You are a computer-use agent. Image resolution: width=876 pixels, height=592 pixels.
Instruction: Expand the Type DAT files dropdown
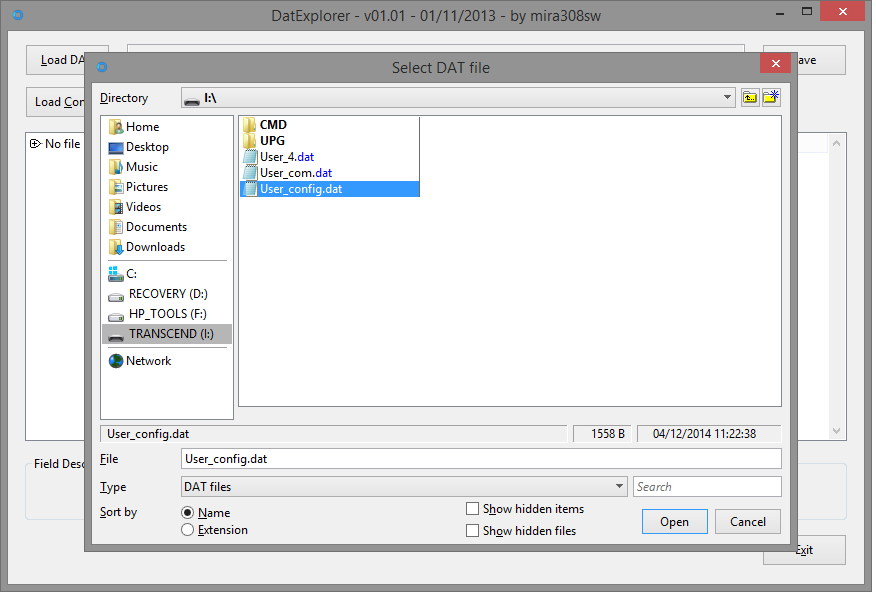(620, 487)
